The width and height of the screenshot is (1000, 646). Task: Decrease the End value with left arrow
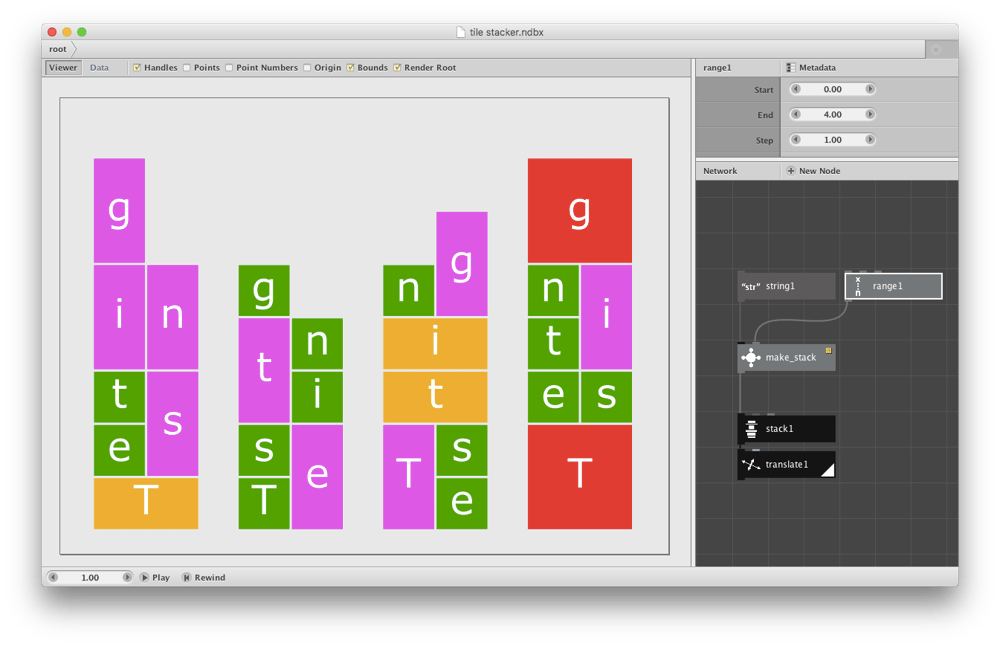coord(795,115)
